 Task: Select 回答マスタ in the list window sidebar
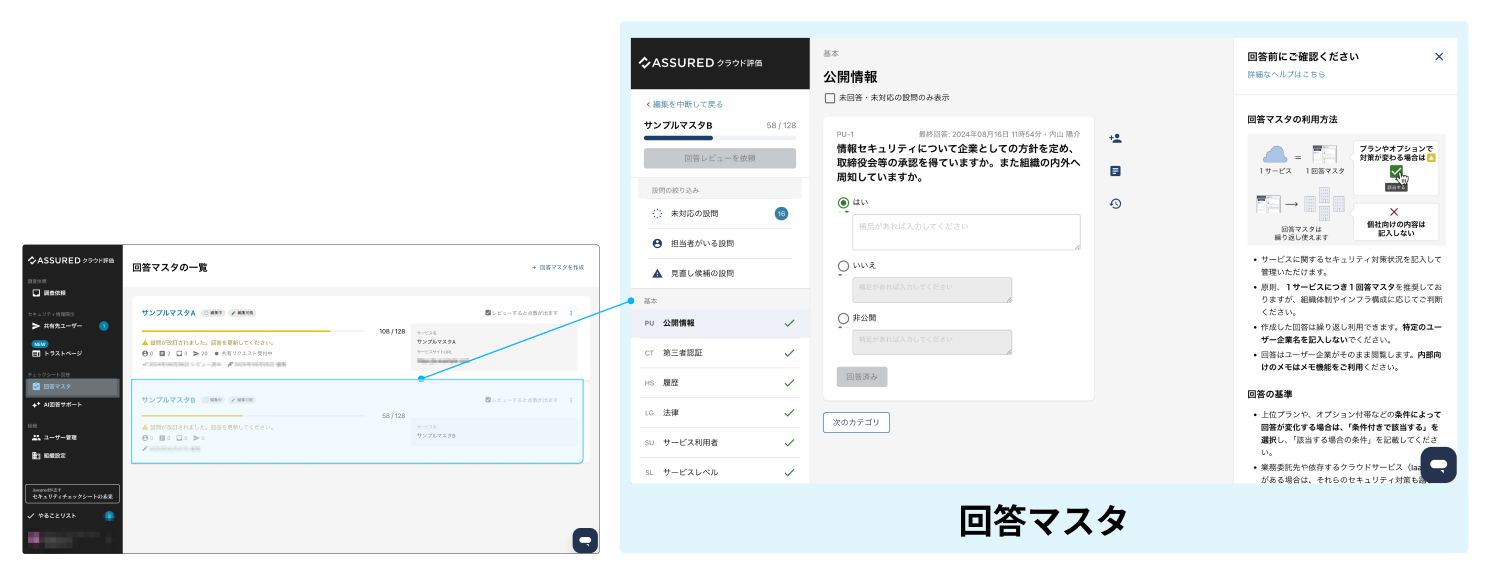point(72,386)
